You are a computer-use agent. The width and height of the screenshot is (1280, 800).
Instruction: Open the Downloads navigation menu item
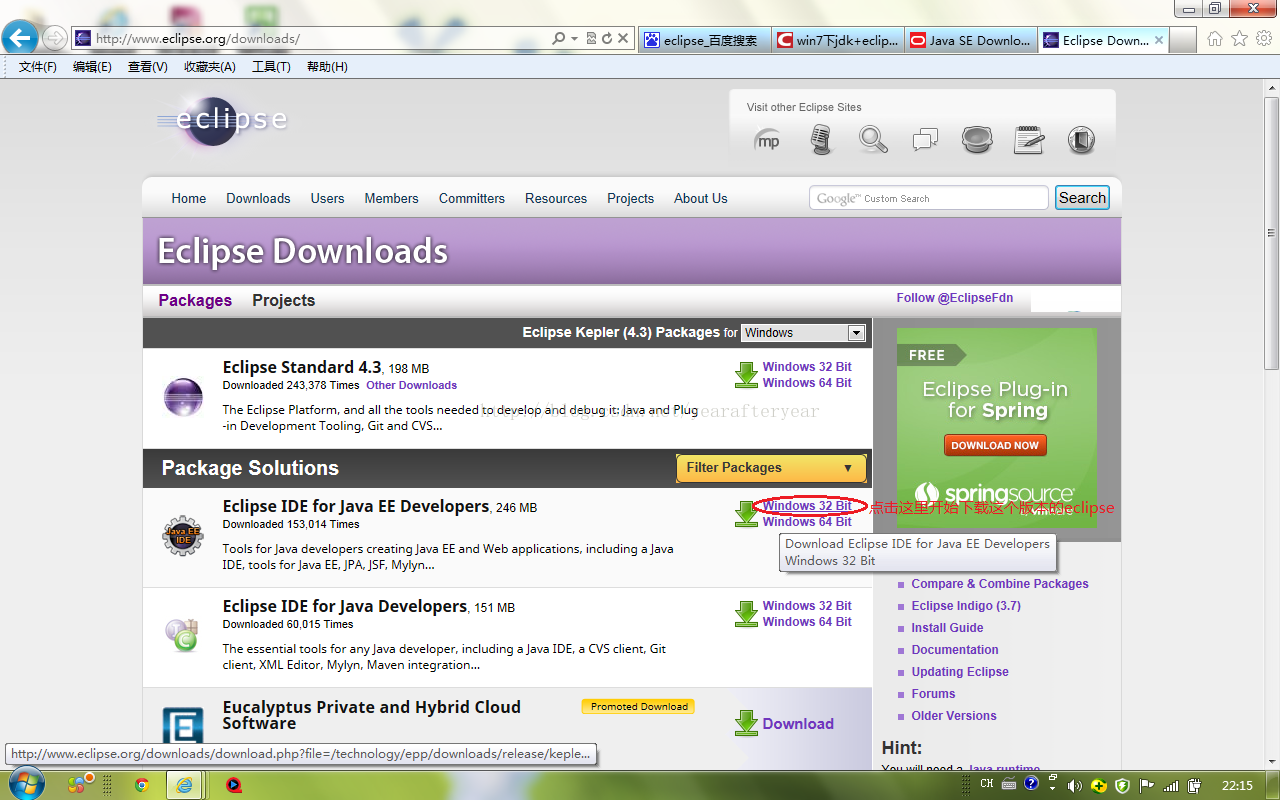pyautogui.click(x=258, y=198)
